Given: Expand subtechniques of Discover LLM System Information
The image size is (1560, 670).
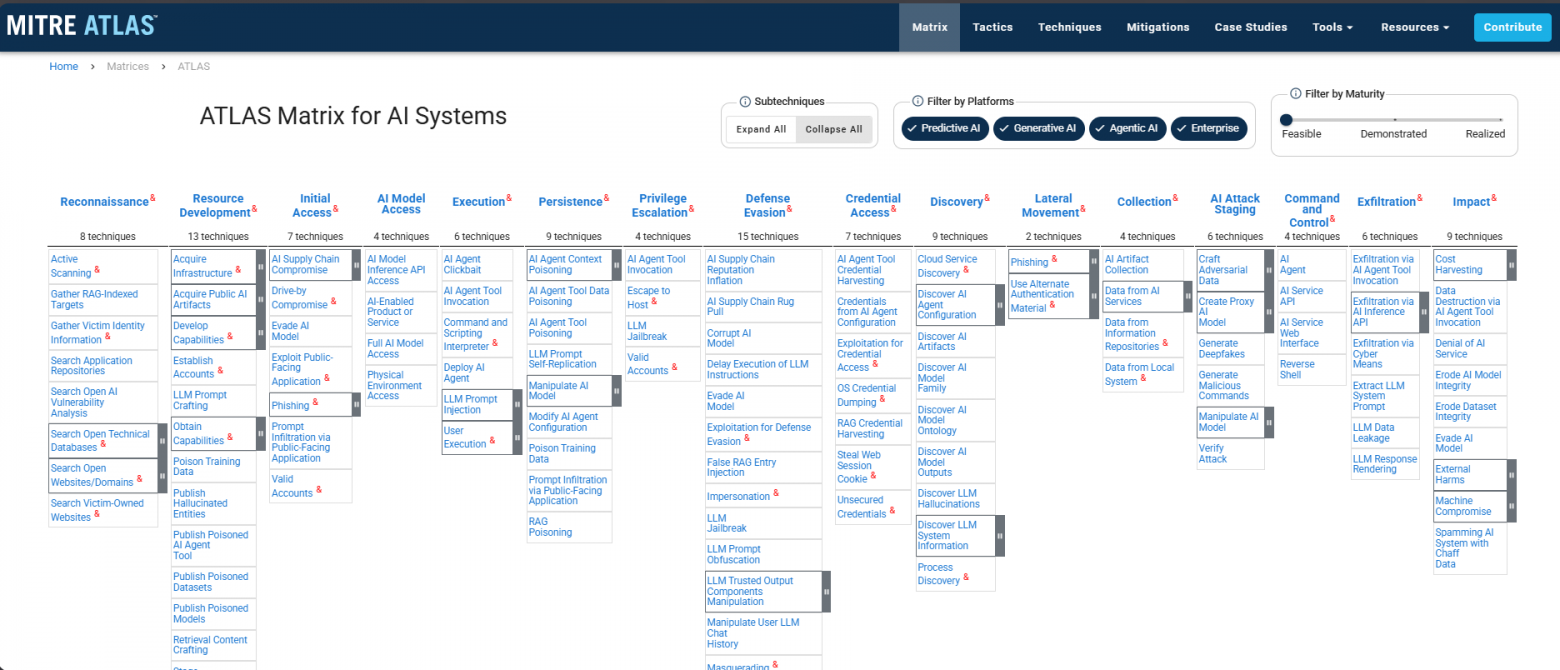Looking at the screenshot, I should click(1000, 535).
